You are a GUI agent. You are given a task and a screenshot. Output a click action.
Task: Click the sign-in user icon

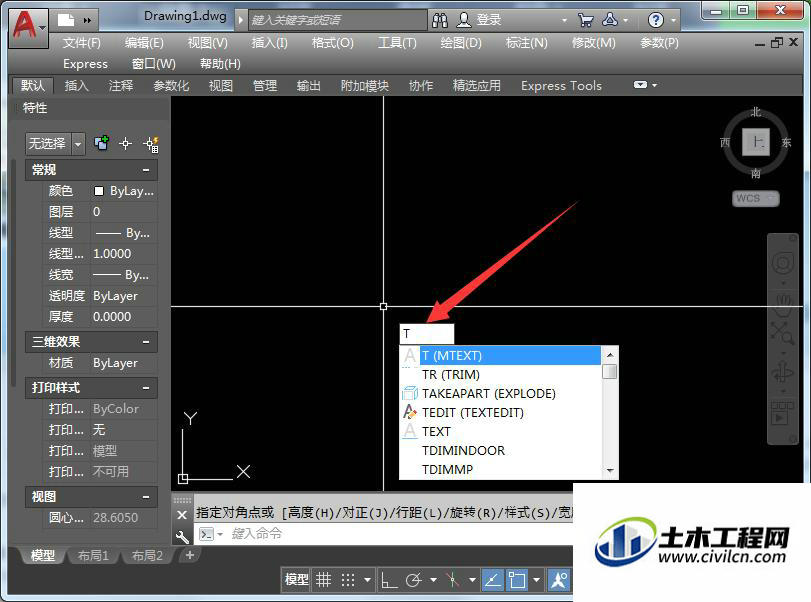pyautogui.click(x=464, y=20)
